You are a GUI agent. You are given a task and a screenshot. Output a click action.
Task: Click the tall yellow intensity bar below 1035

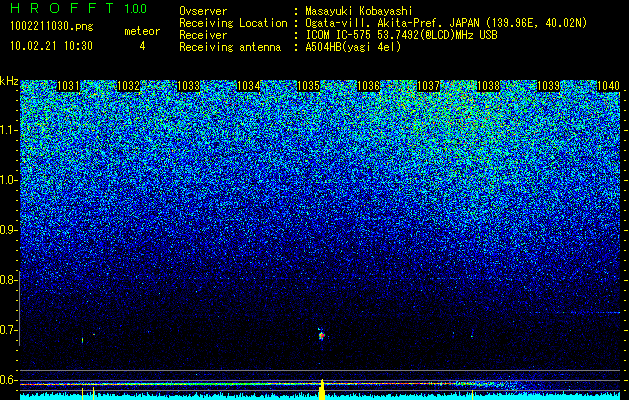pos(322,389)
